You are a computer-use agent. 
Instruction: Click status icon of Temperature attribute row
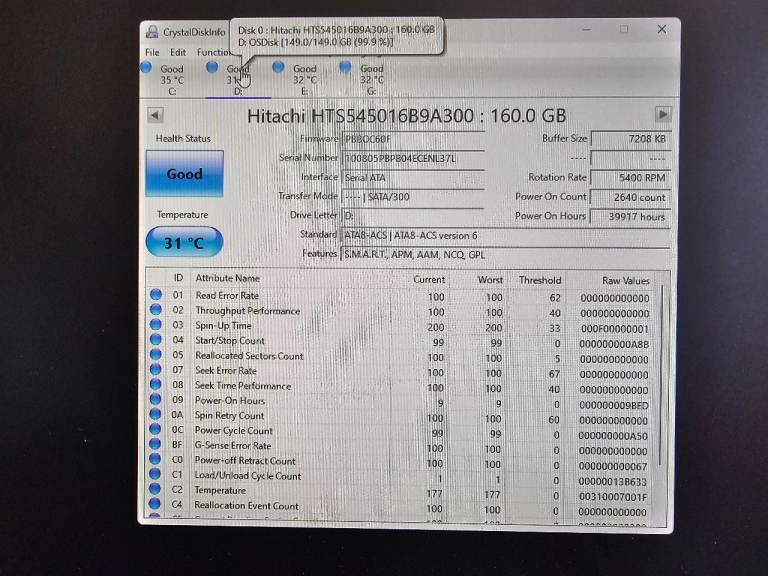155,489
